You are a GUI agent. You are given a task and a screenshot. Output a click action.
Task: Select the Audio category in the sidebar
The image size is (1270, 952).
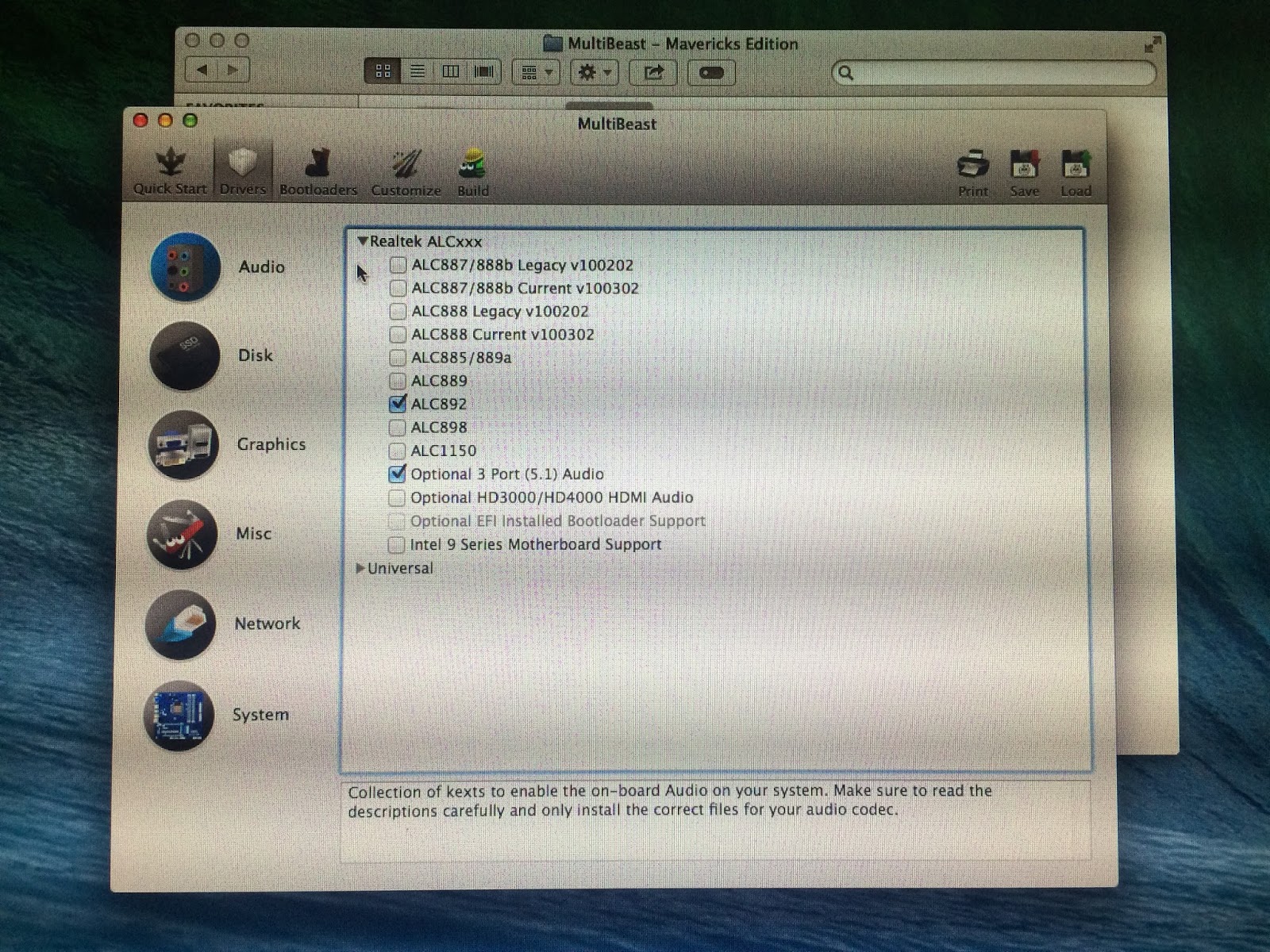coord(184,267)
